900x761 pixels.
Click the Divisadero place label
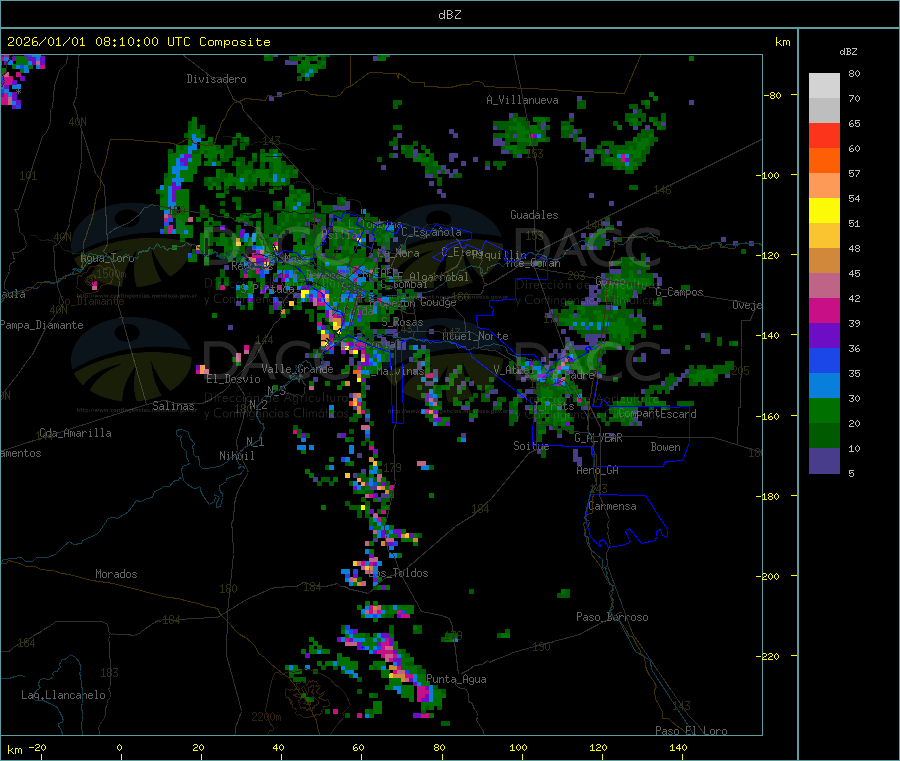click(216, 79)
